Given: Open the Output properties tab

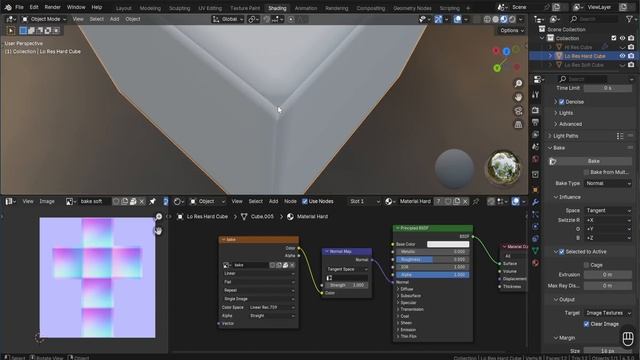Looking at the screenshot, I should 536,122.
